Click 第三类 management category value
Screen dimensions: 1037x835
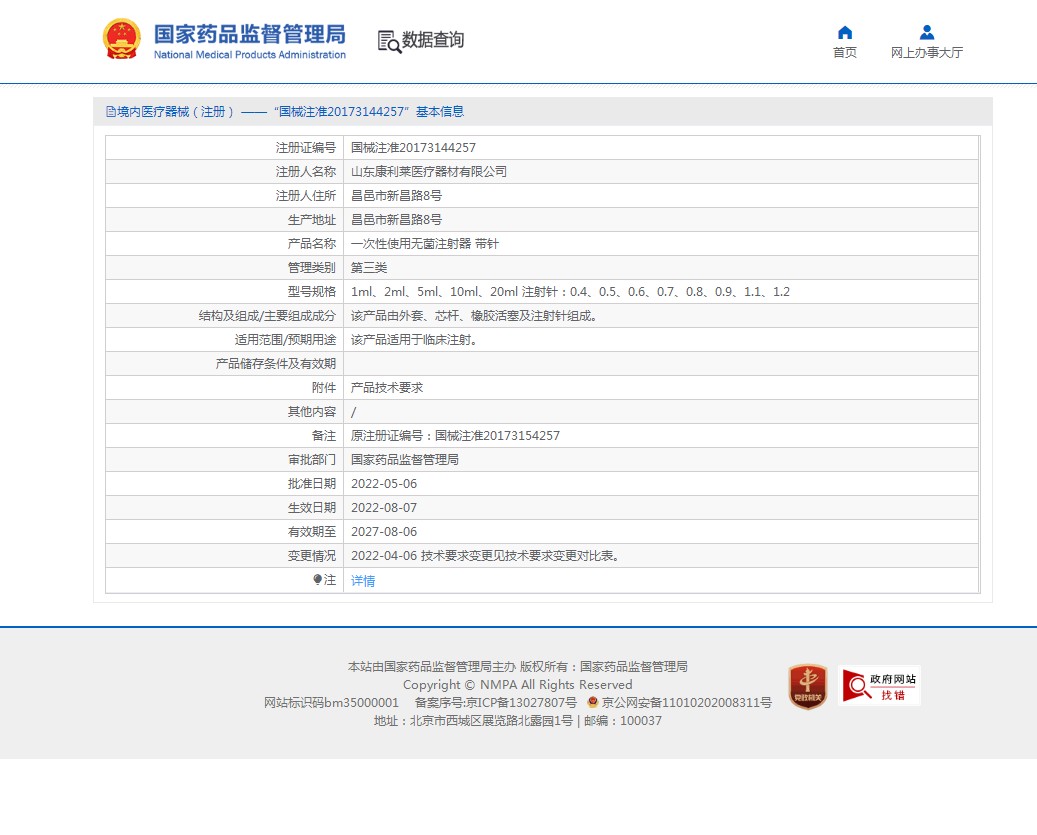(369, 268)
